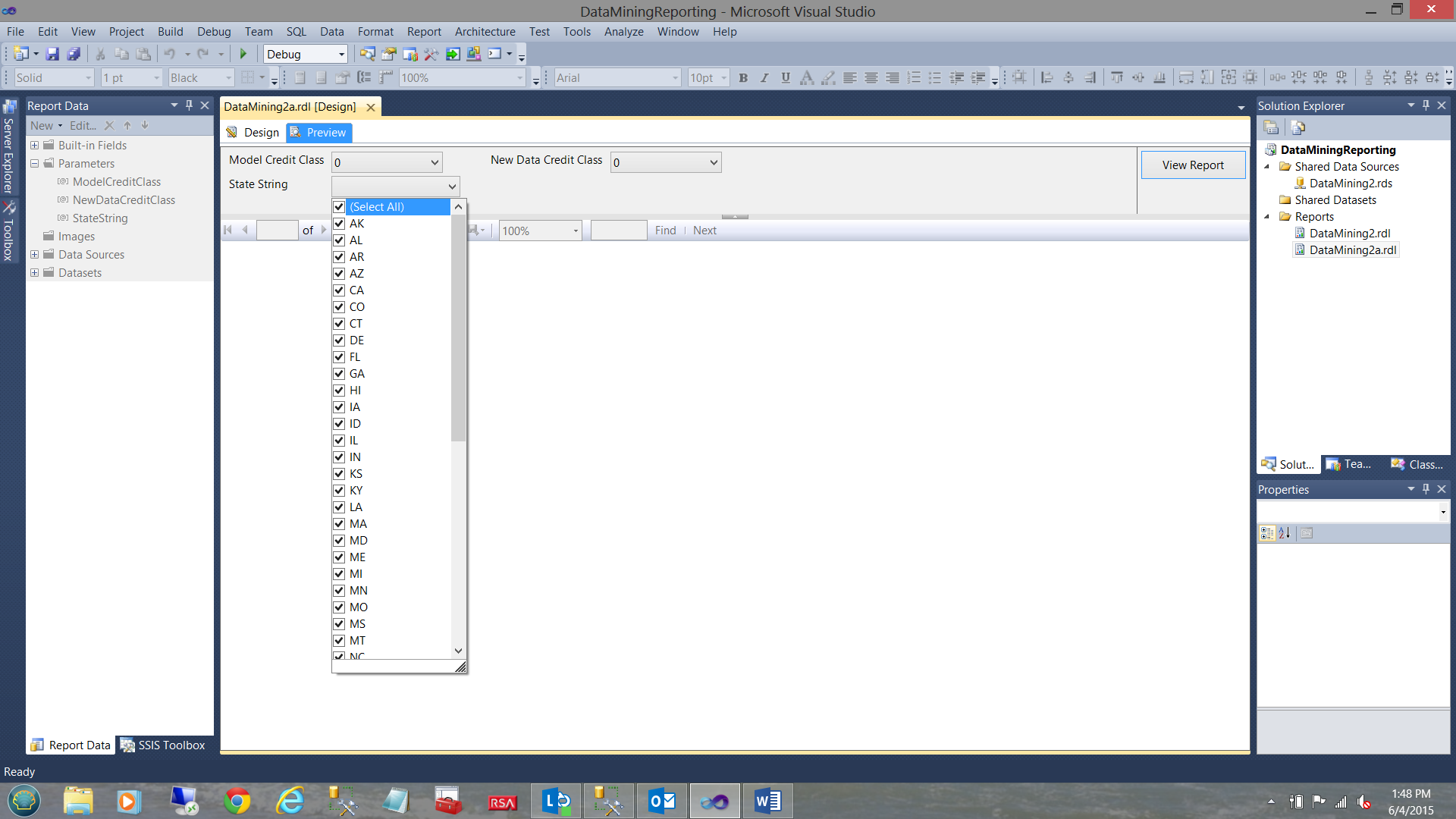The height and width of the screenshot is (819, 1456).
Task: Click the Save All toolbar icon
Action: coord(74,54)
